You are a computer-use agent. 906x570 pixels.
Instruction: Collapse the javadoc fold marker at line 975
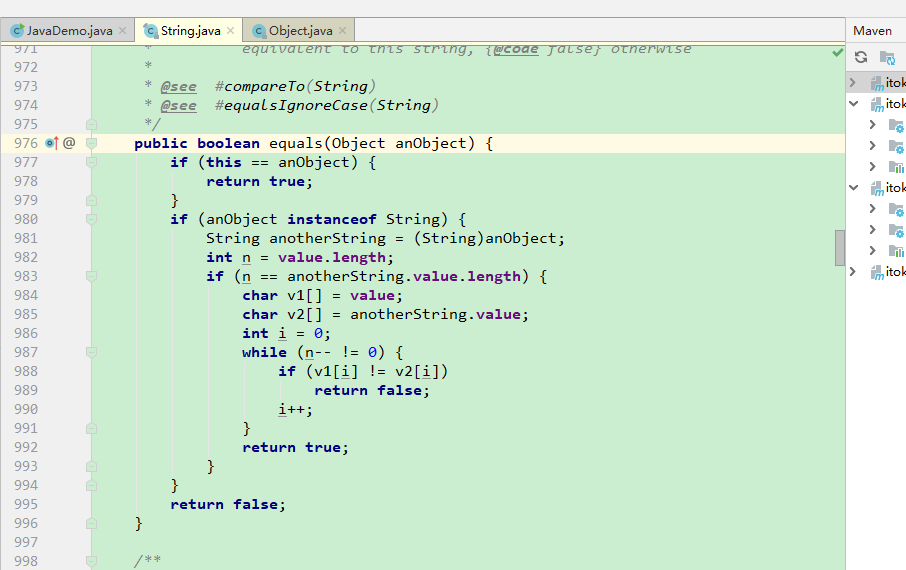(91, 124)
